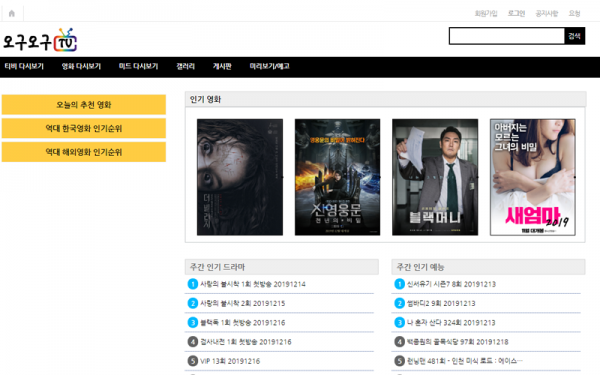
Task: Open the 미드 다시보기 menu
Action: [x=138, y=66]
